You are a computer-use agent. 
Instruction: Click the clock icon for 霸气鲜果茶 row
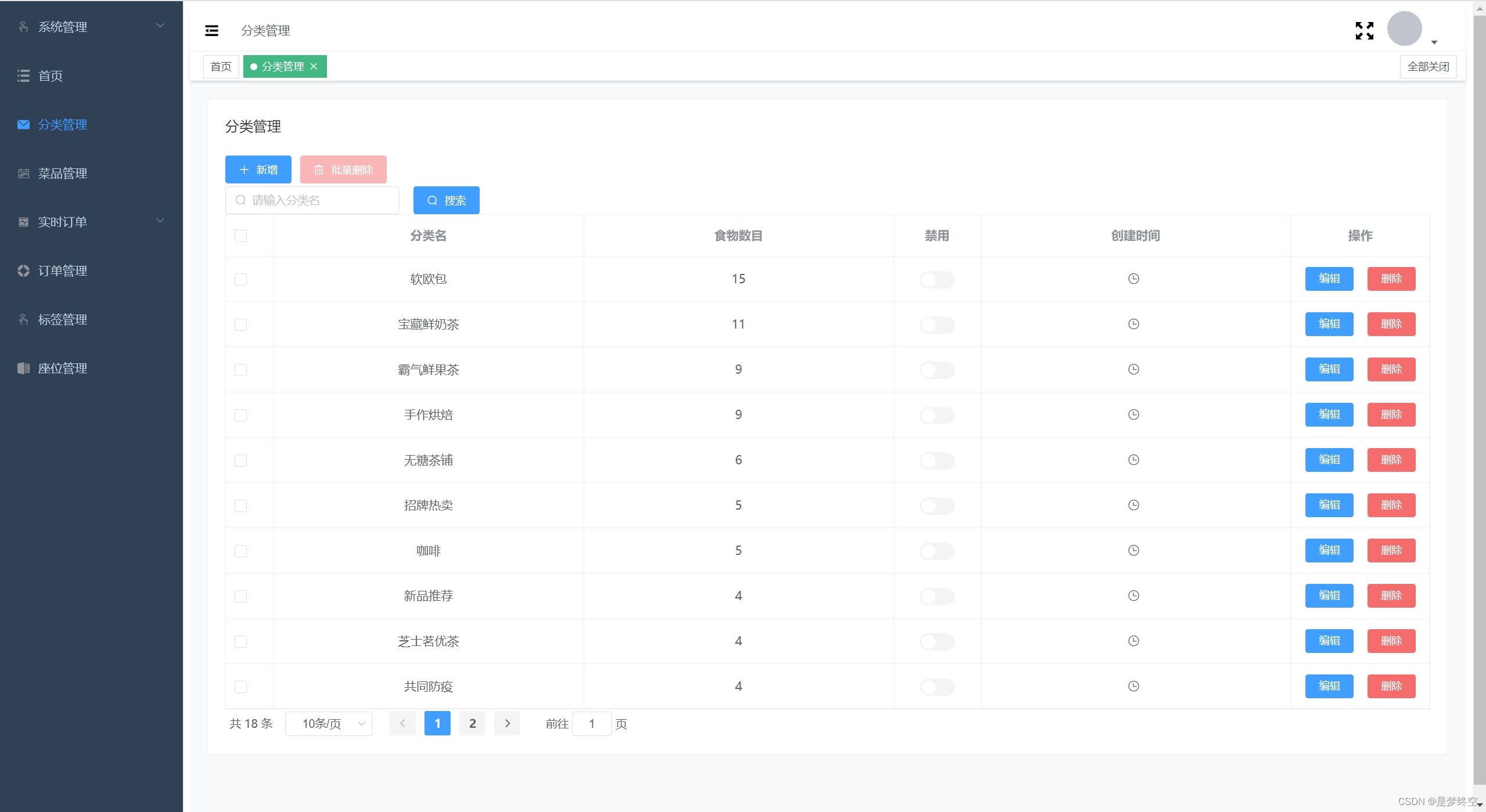click(1134, 369)
